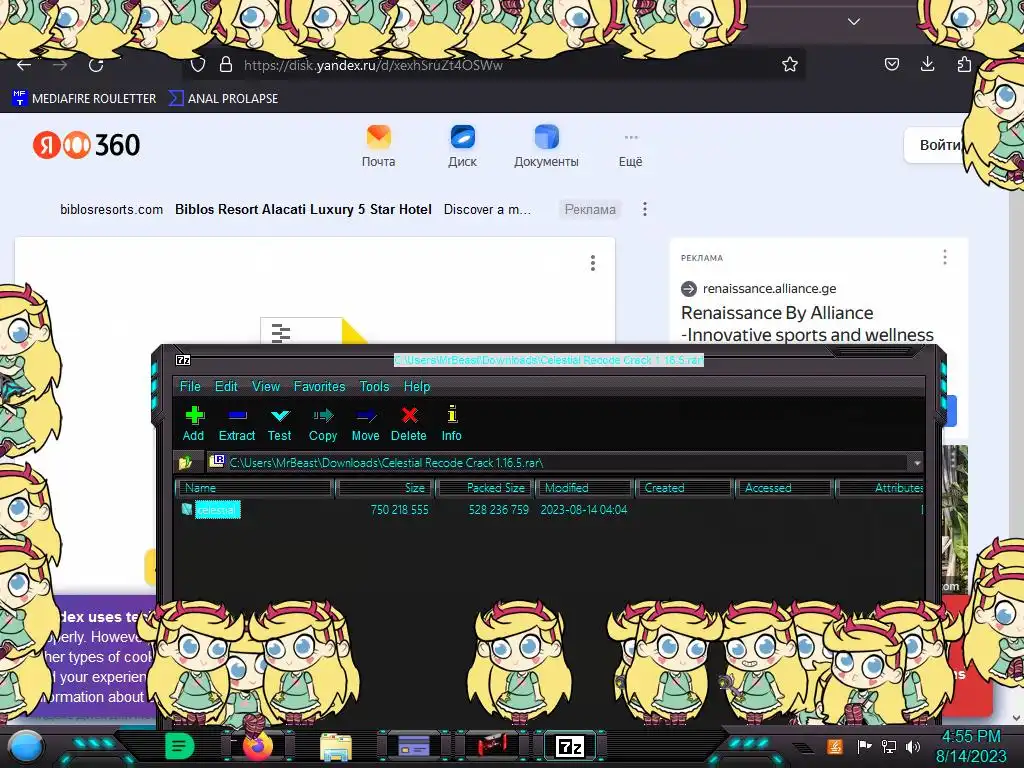Bookmark the page with the star icon
Viewport: 1024px width, 768px height.
(x=790, y=64)
